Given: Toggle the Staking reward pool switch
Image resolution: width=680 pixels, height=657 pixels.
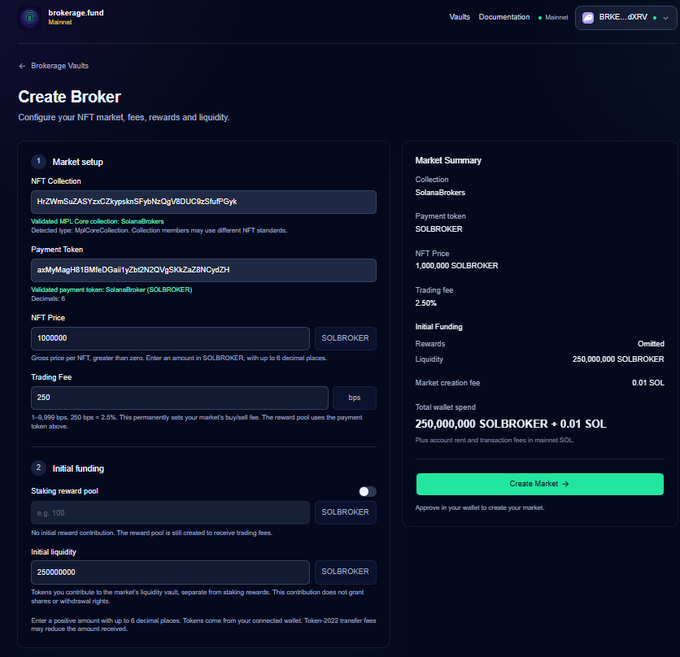Looking at the screenshot, I should coord(367,491).
